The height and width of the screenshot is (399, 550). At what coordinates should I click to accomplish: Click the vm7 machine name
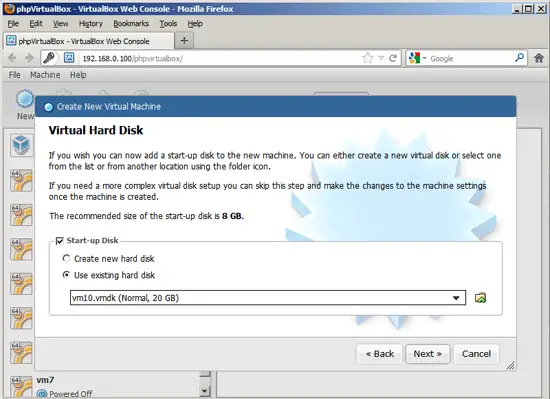45,380
